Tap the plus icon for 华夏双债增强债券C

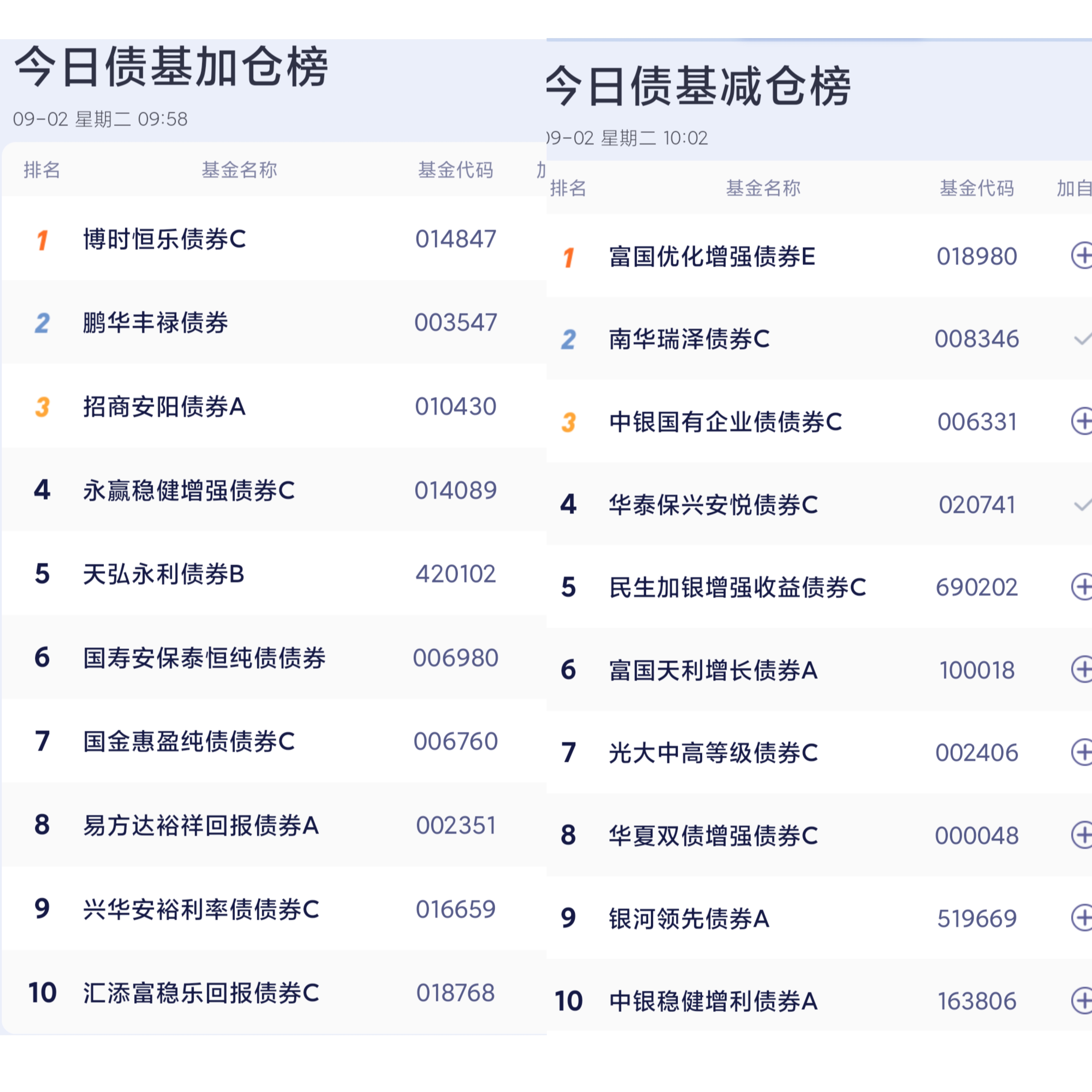pyautogui.click(x=1081, y=835)
